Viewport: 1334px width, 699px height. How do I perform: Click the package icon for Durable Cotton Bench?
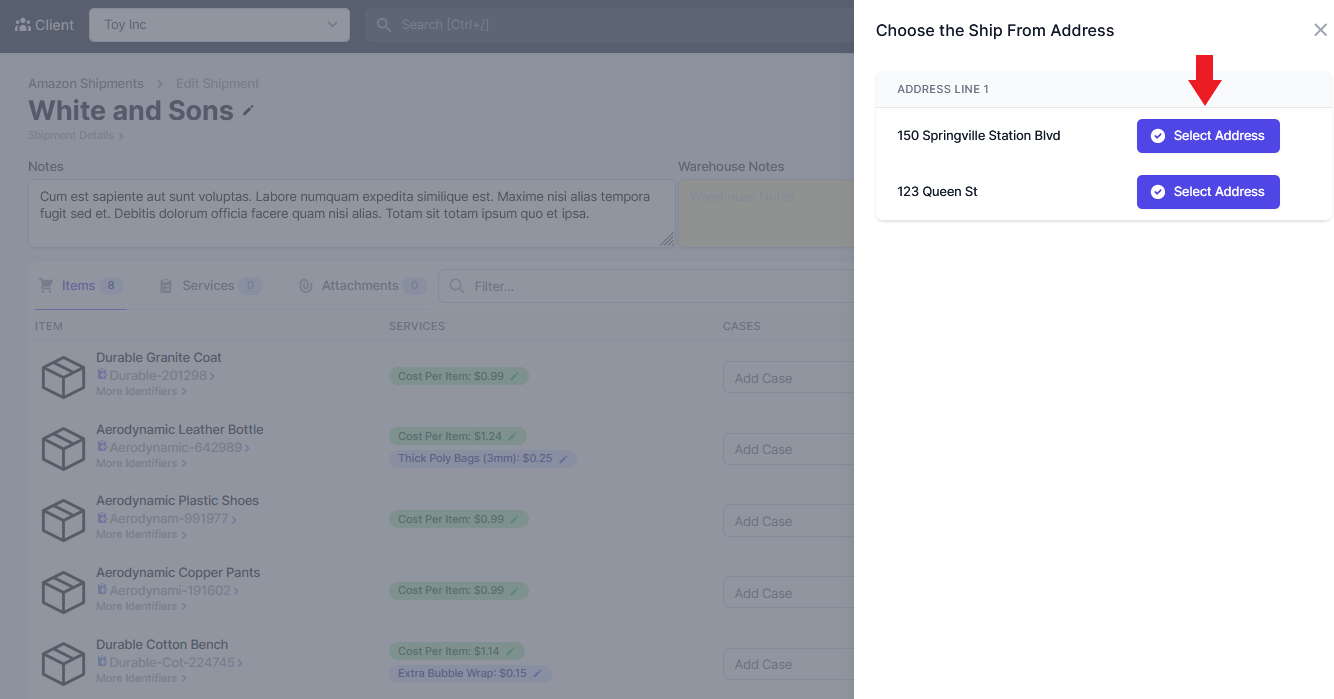(x=63, y=663)
